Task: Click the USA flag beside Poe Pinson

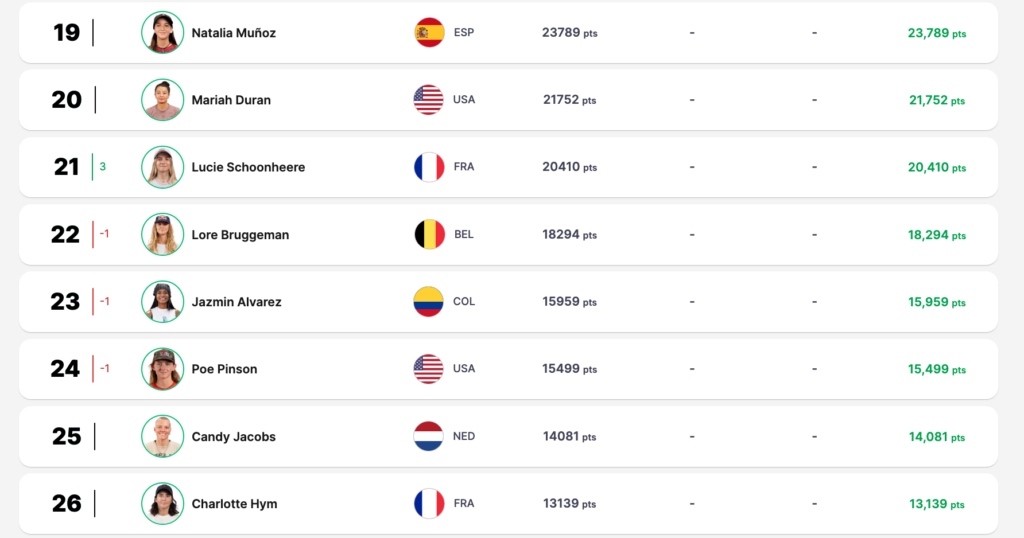Action: (x=429, y=369)
